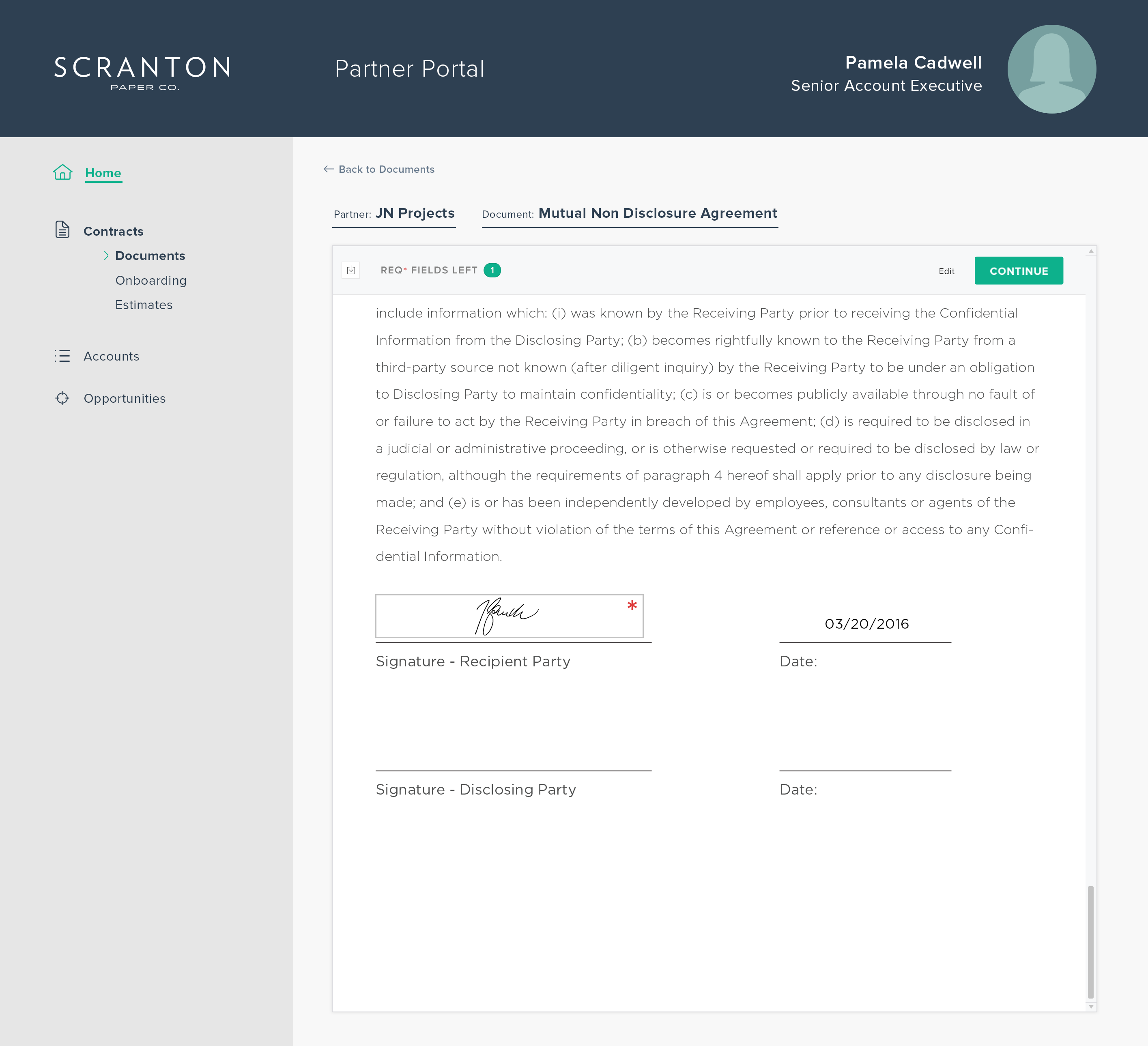Open the Estimates submenu item

pyautogui.click(x=144, y=305)
